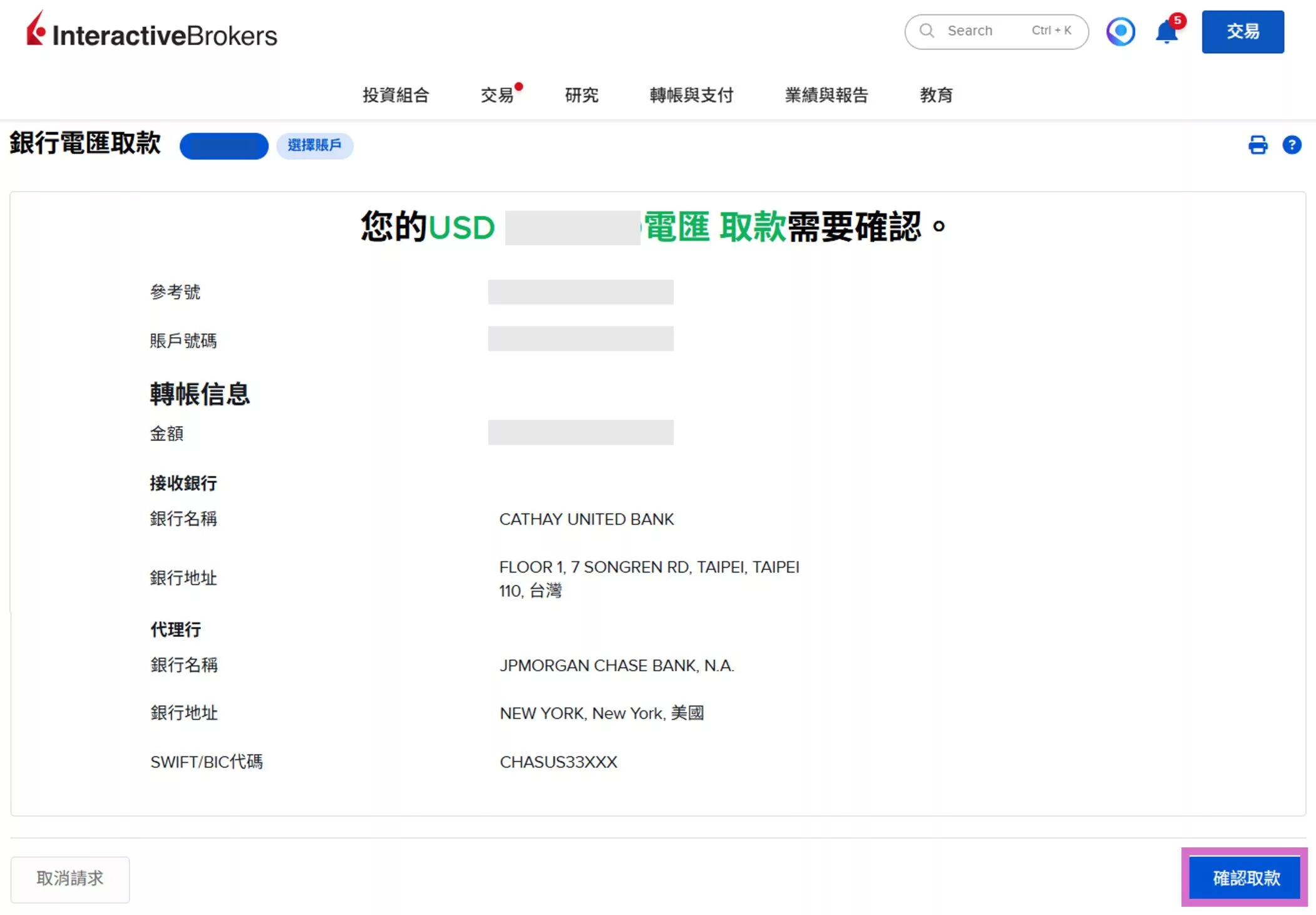Screen dimensions: 1316x915
Task: Click the 參考號 label
Action: [x=175, y=292]
